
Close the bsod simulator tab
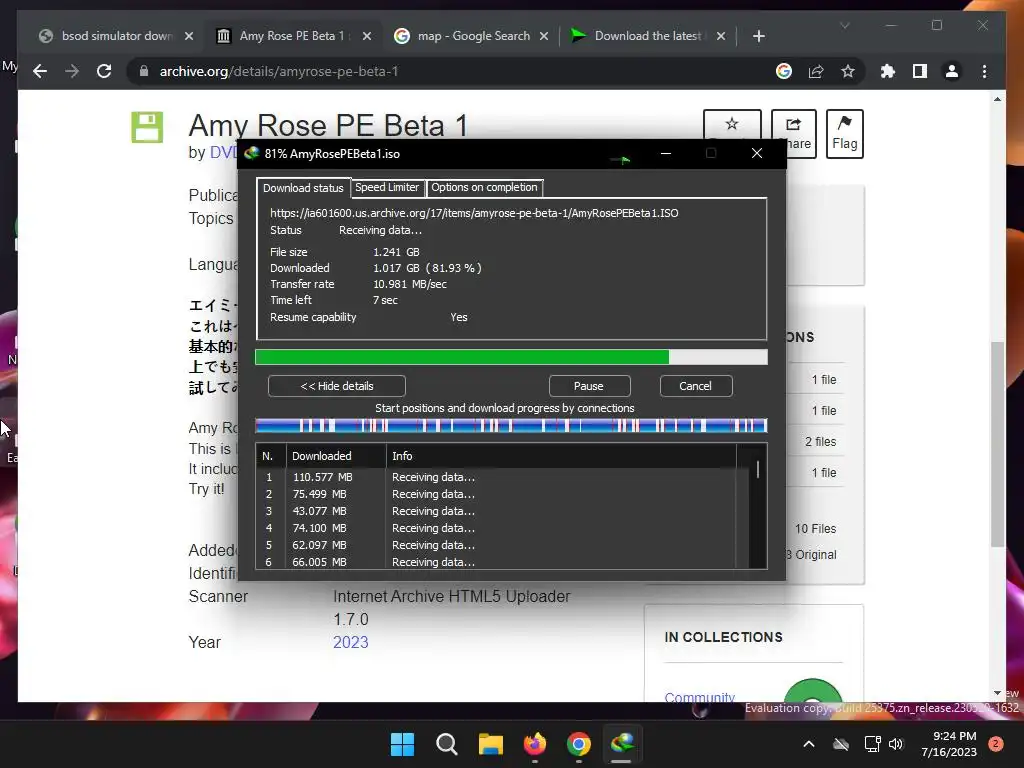pyautogui.click(x=189, y=36)
